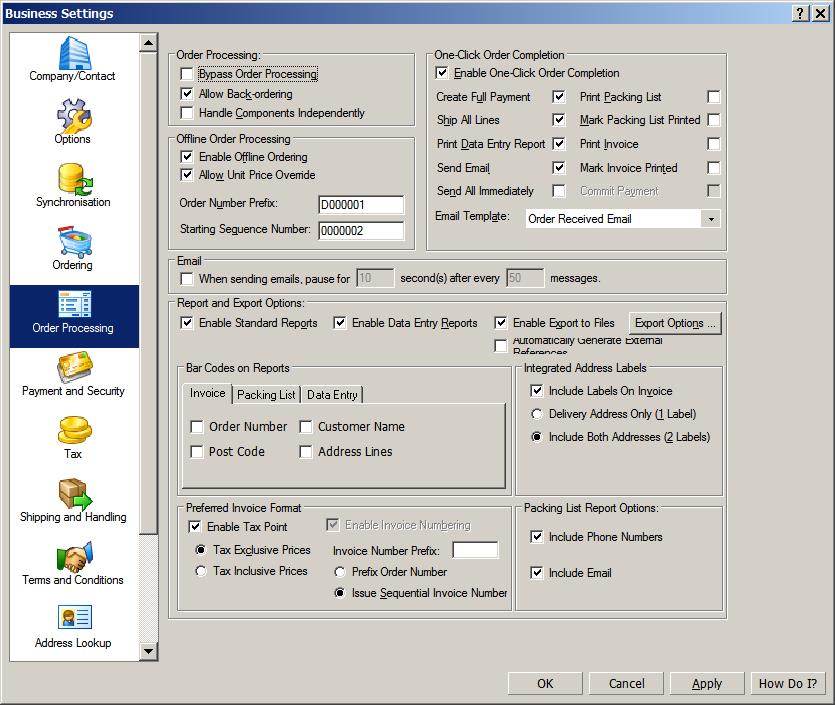Open the Company/Contact settings icon
This screenshot has height=705, width=835.
73,53
